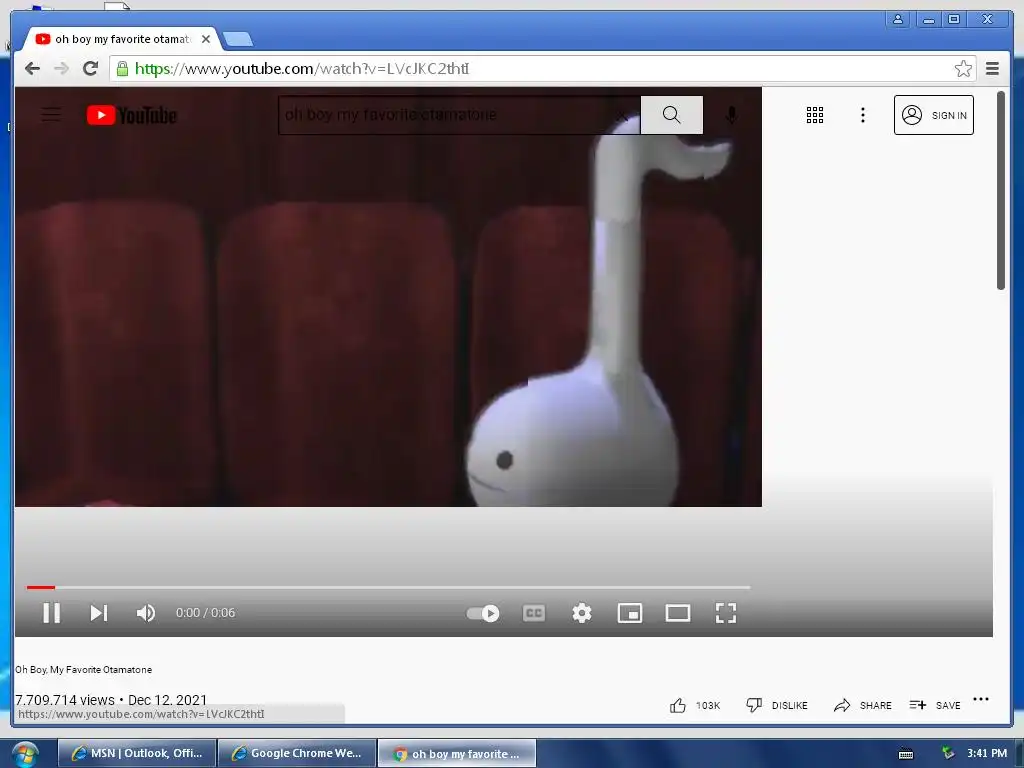The height and width of the screenshot is (768, 1024).
Task: Click the SIGN IN button
Action: tap(933, 115)
